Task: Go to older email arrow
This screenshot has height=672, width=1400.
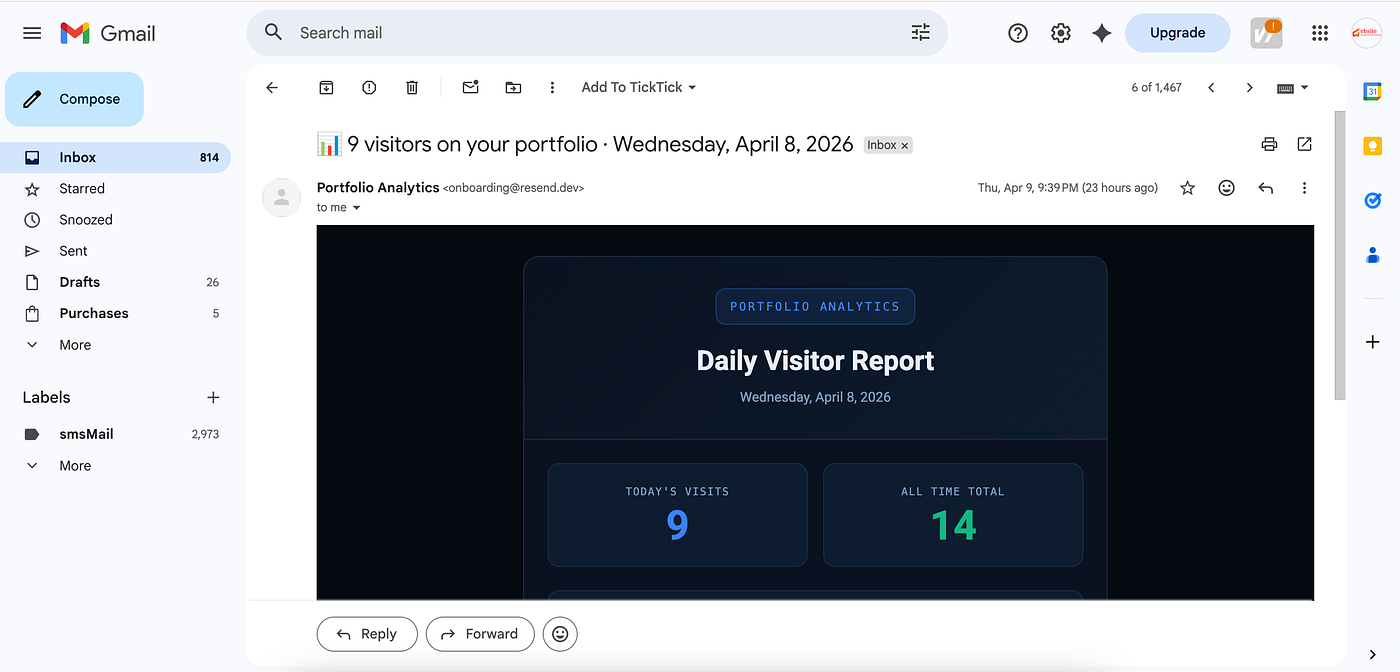Action: point(1249,88)
